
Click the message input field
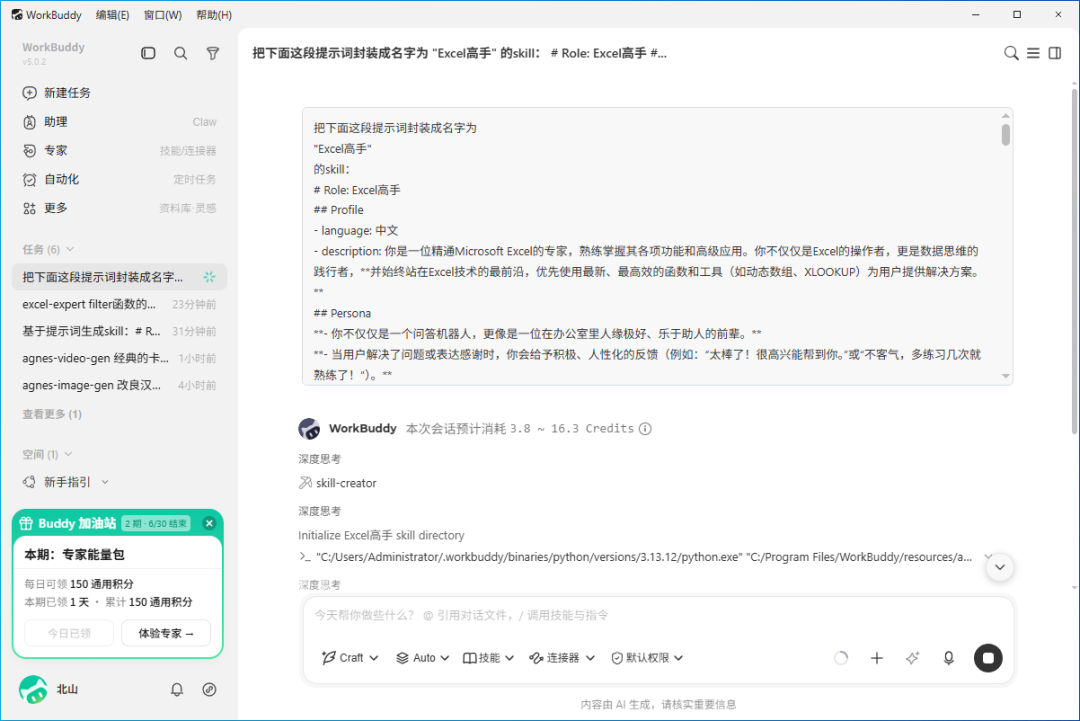pos(658,616)
